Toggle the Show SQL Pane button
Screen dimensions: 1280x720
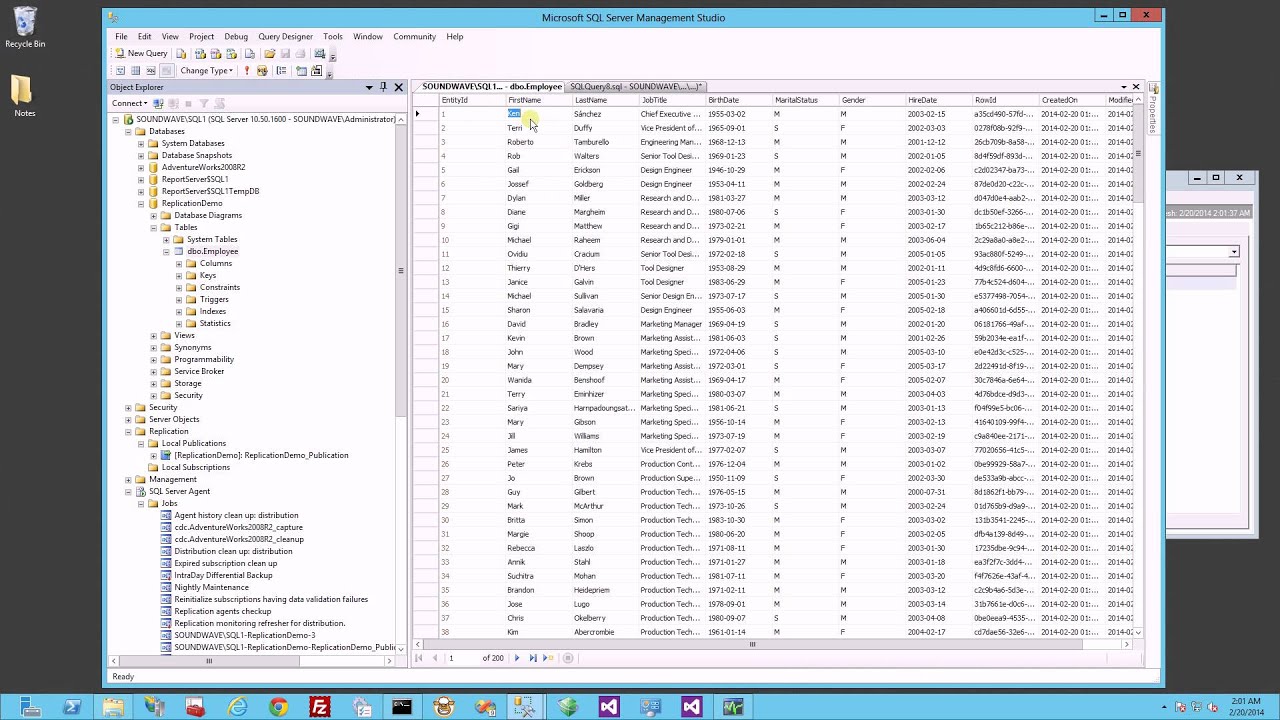tap(151, 71)
